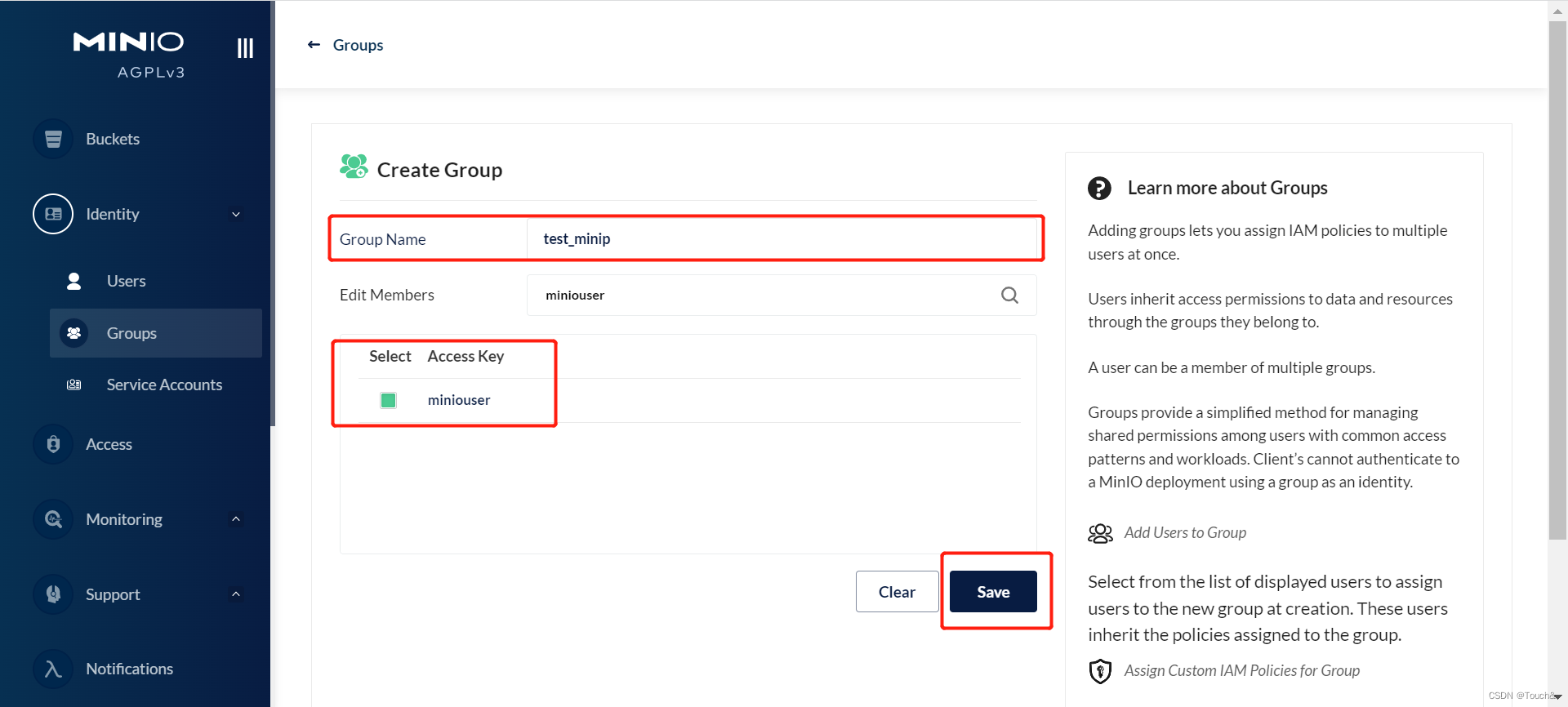The width and height of the screenshot is (1568, 707).
Task: Uncheck the miniouser checkbox
Action: (x=389, y=400)
